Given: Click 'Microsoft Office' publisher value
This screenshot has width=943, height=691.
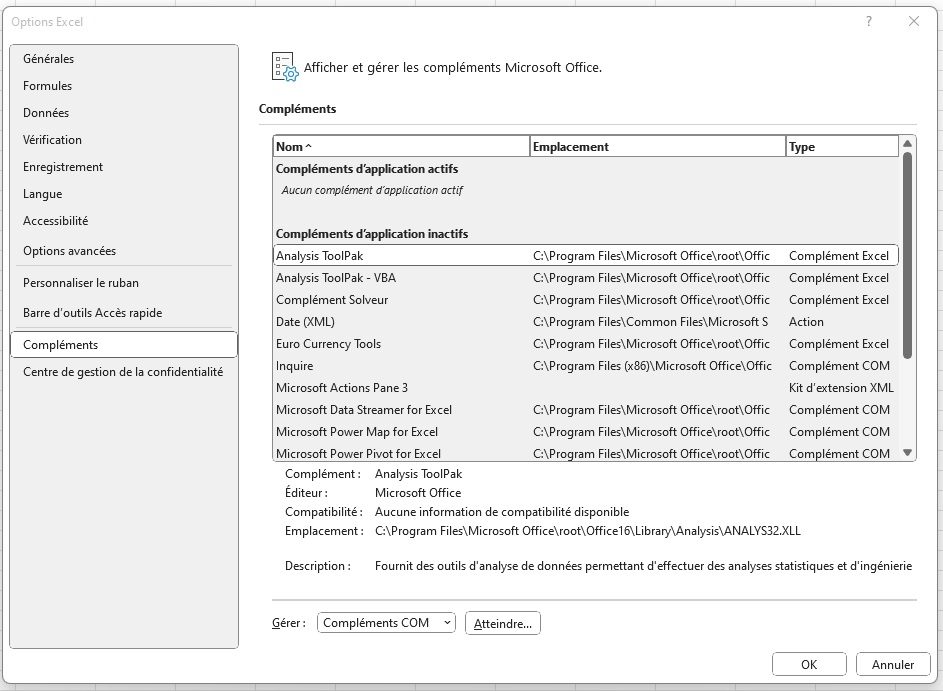Looking at the screenshot, I should pos(418,493).
